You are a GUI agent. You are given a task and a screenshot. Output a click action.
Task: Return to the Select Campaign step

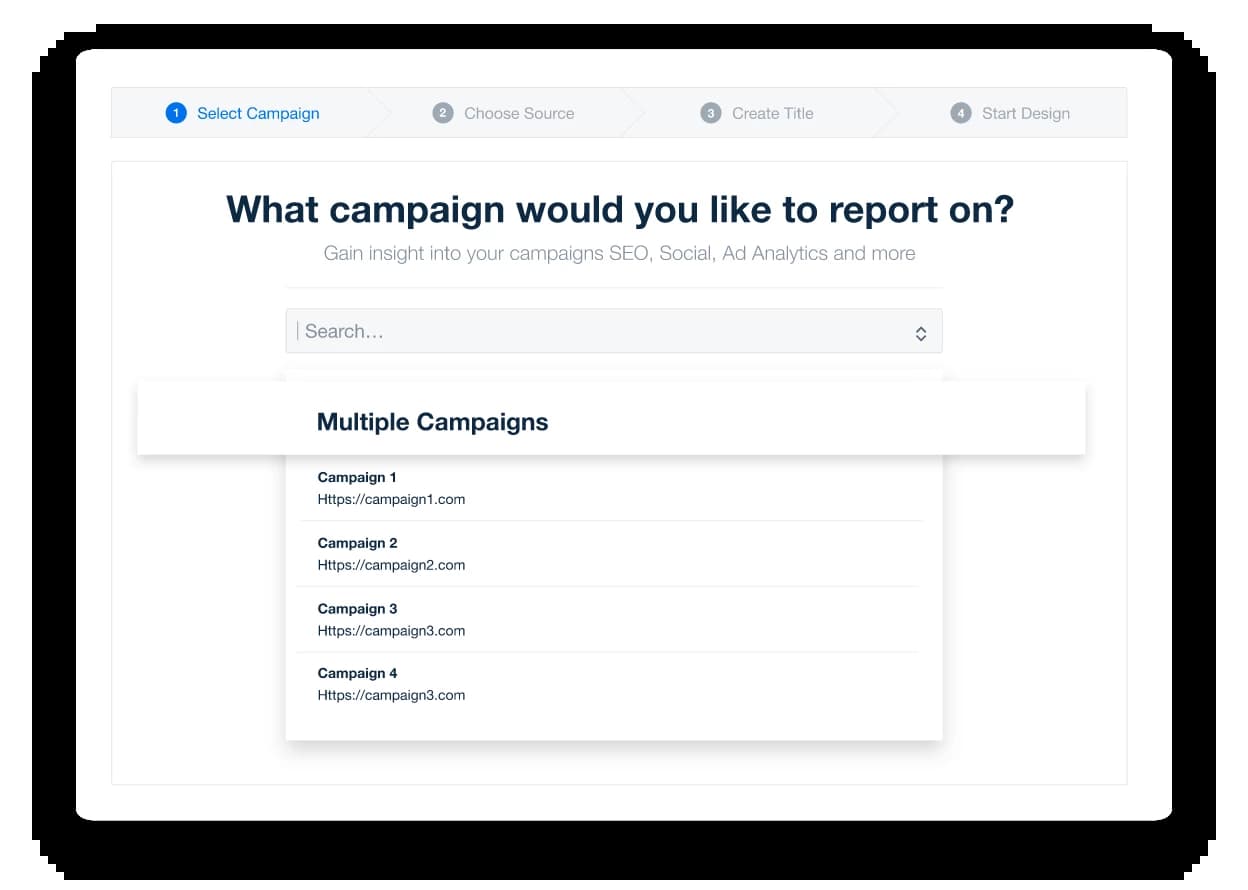click(257, 113)
